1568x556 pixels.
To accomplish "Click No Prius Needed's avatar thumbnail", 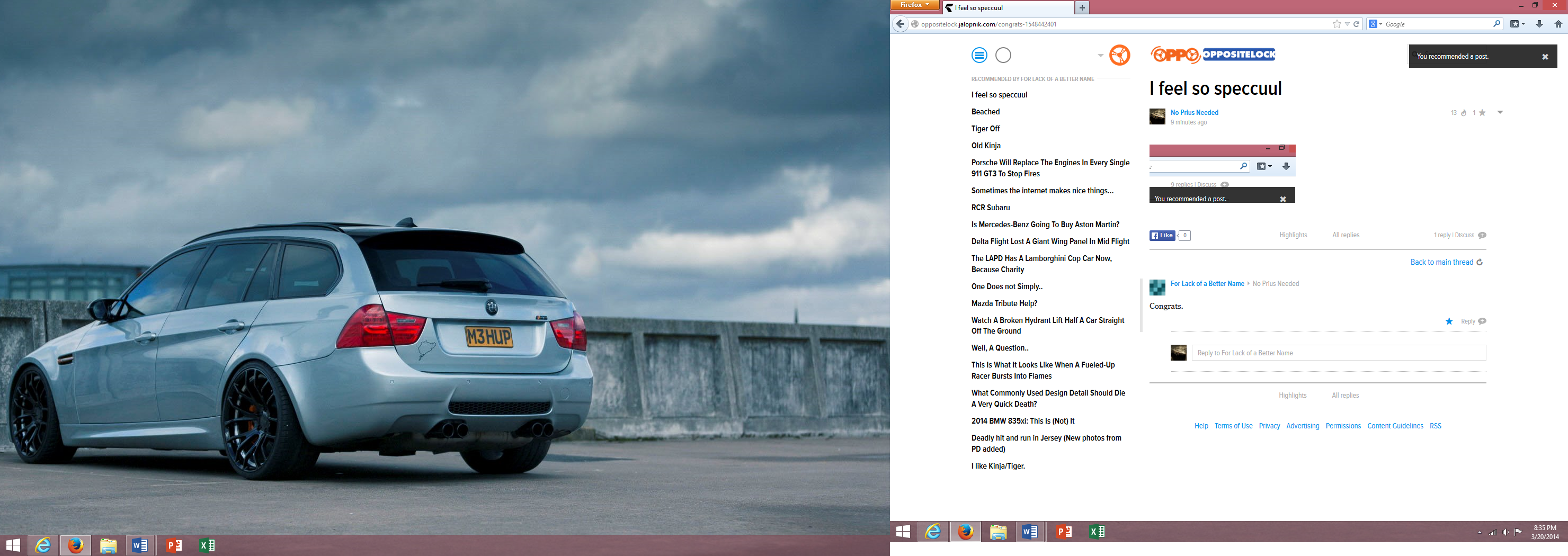I will click(x=1157, y=116).
